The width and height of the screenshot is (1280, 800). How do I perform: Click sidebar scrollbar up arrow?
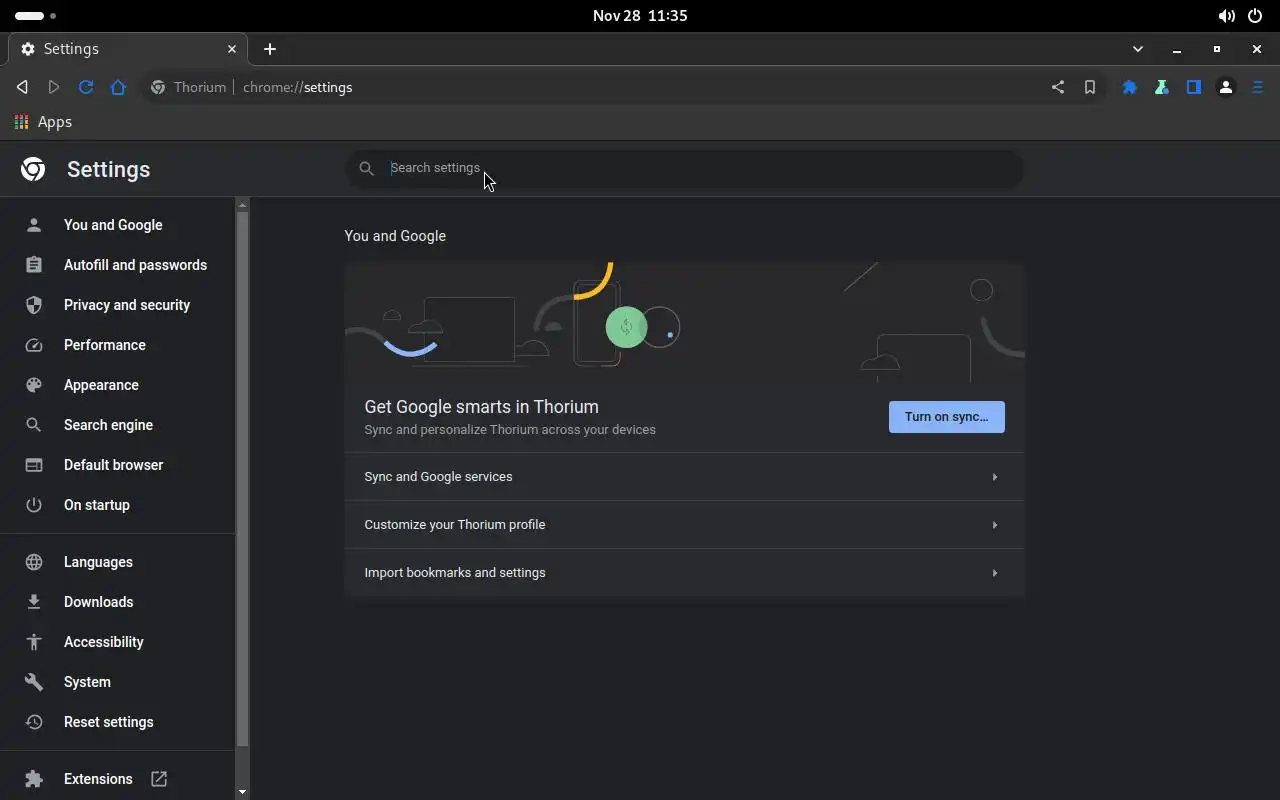(242, 205)
